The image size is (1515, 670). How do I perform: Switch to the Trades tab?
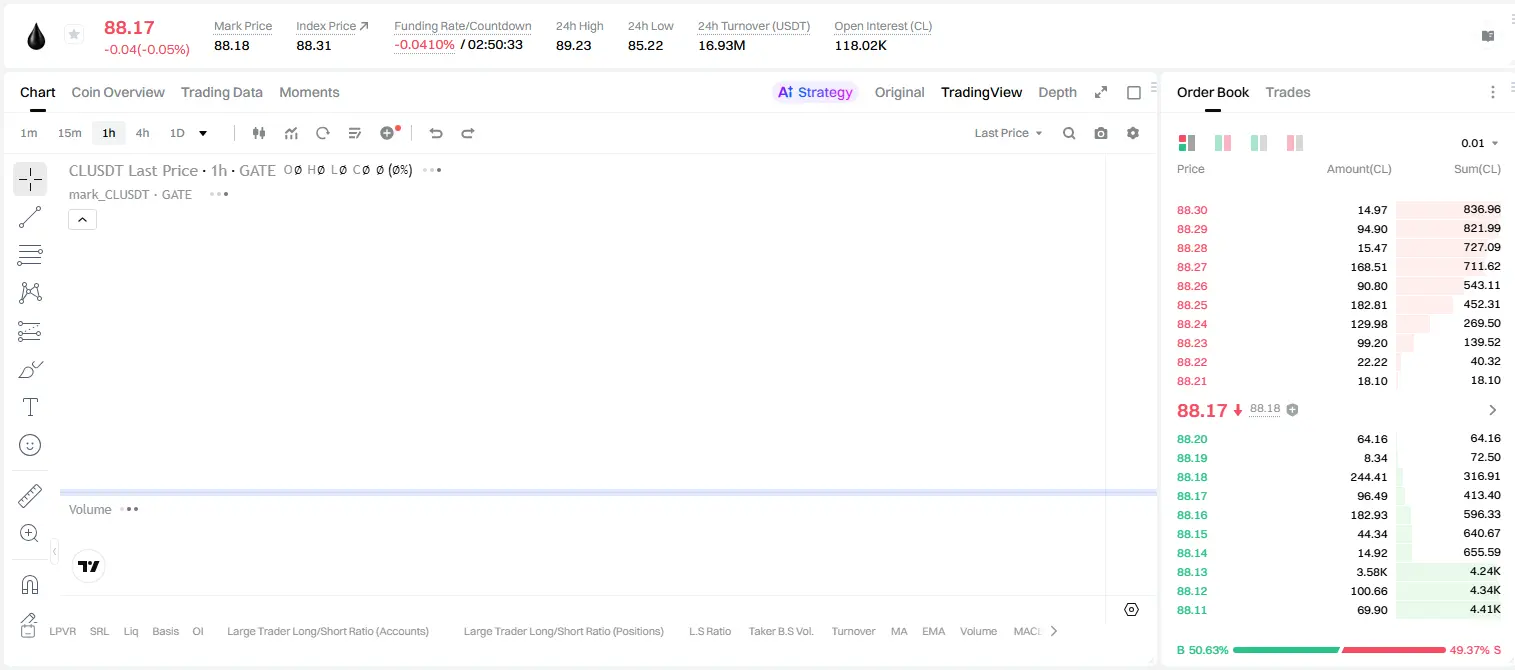pos(1288,92)
